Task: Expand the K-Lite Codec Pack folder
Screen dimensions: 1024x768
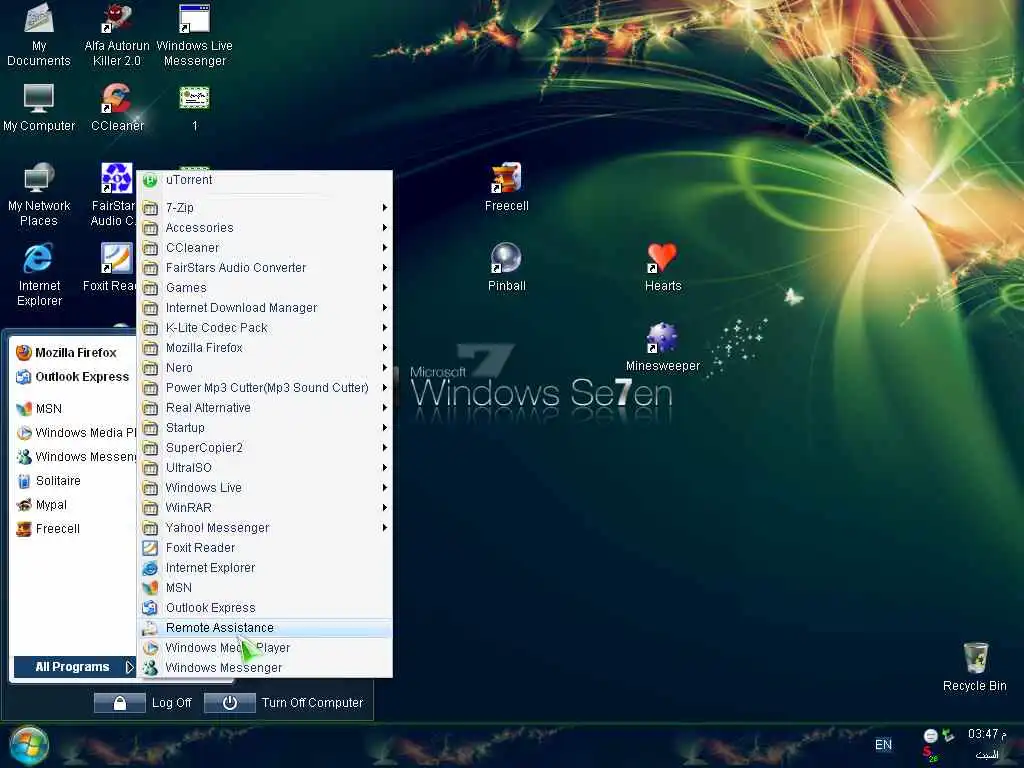Action: click(266, 328)
